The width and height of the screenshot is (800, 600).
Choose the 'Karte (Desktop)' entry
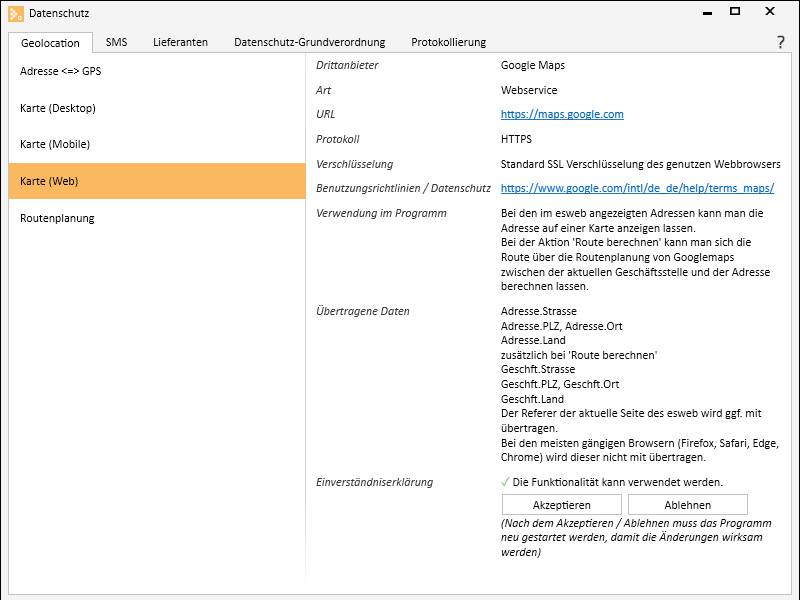[157, 108]
